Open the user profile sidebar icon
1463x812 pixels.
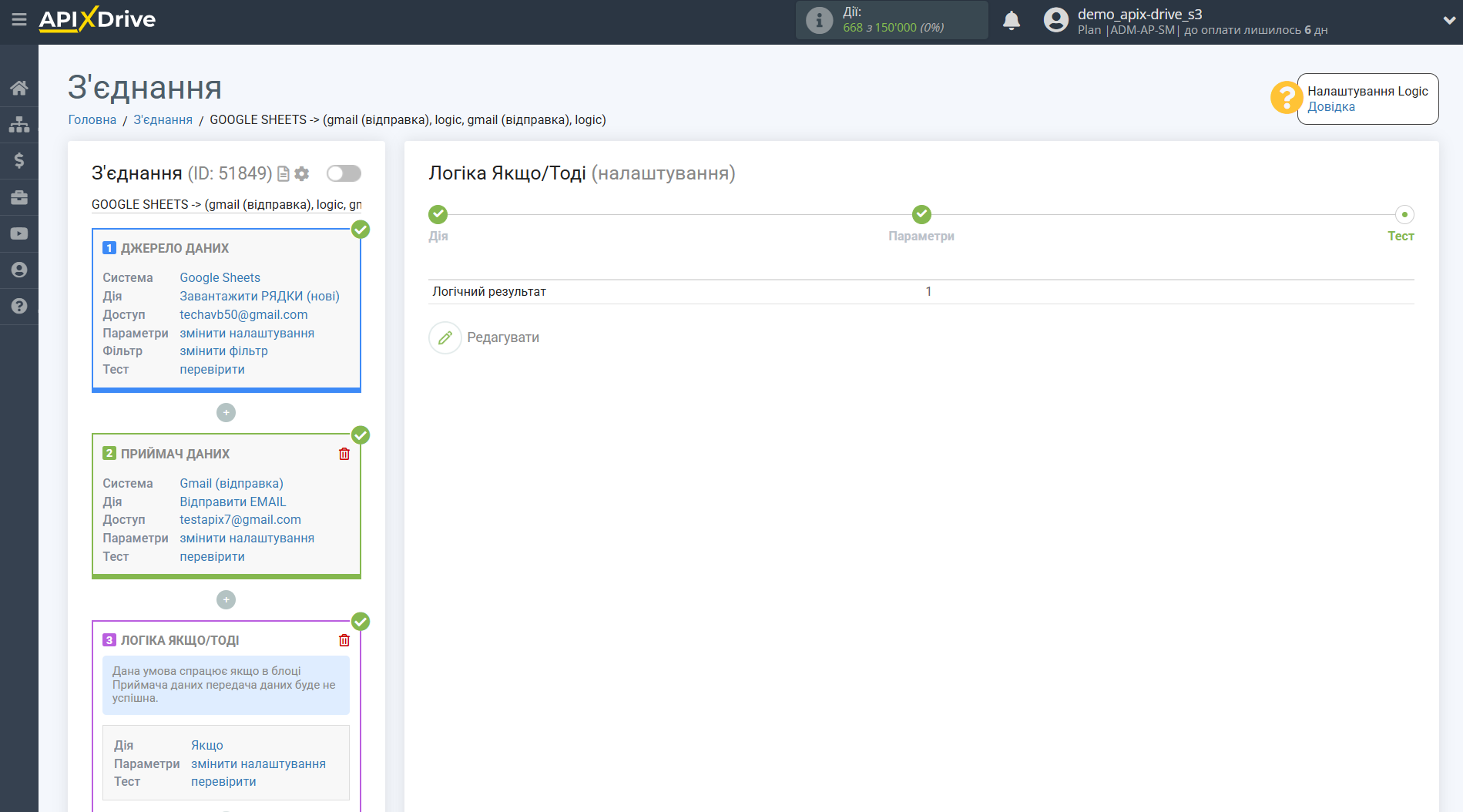click(19, 270)
